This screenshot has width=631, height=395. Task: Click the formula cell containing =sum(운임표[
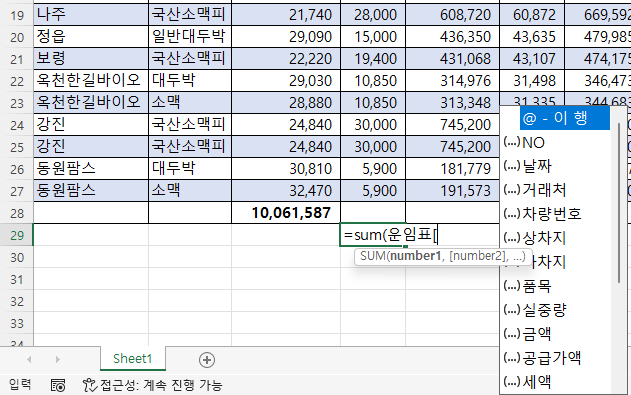coord(373,235)
